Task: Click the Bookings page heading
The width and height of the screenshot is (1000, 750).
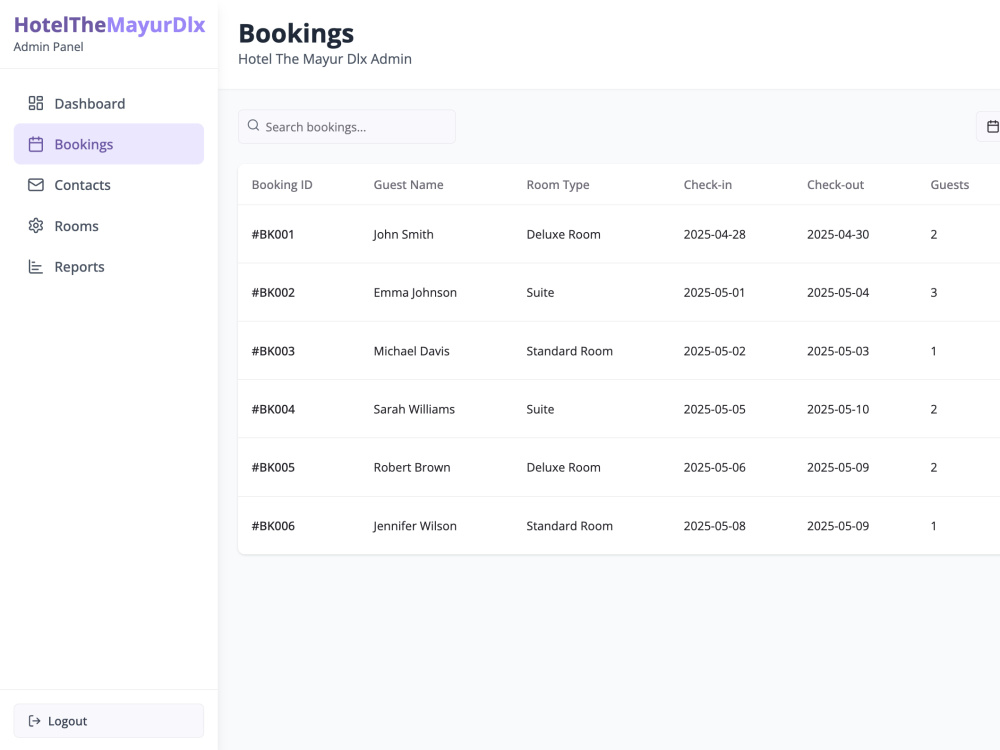Action: [x=296, y=34]
